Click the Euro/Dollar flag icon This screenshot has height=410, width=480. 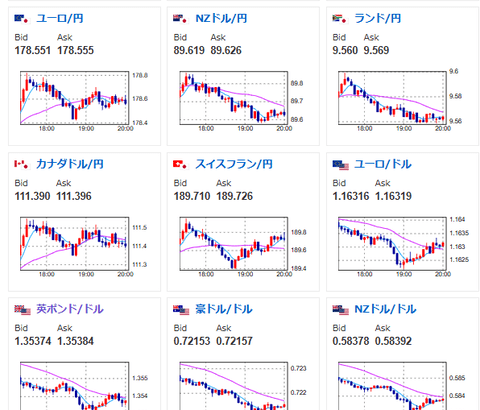340,165
